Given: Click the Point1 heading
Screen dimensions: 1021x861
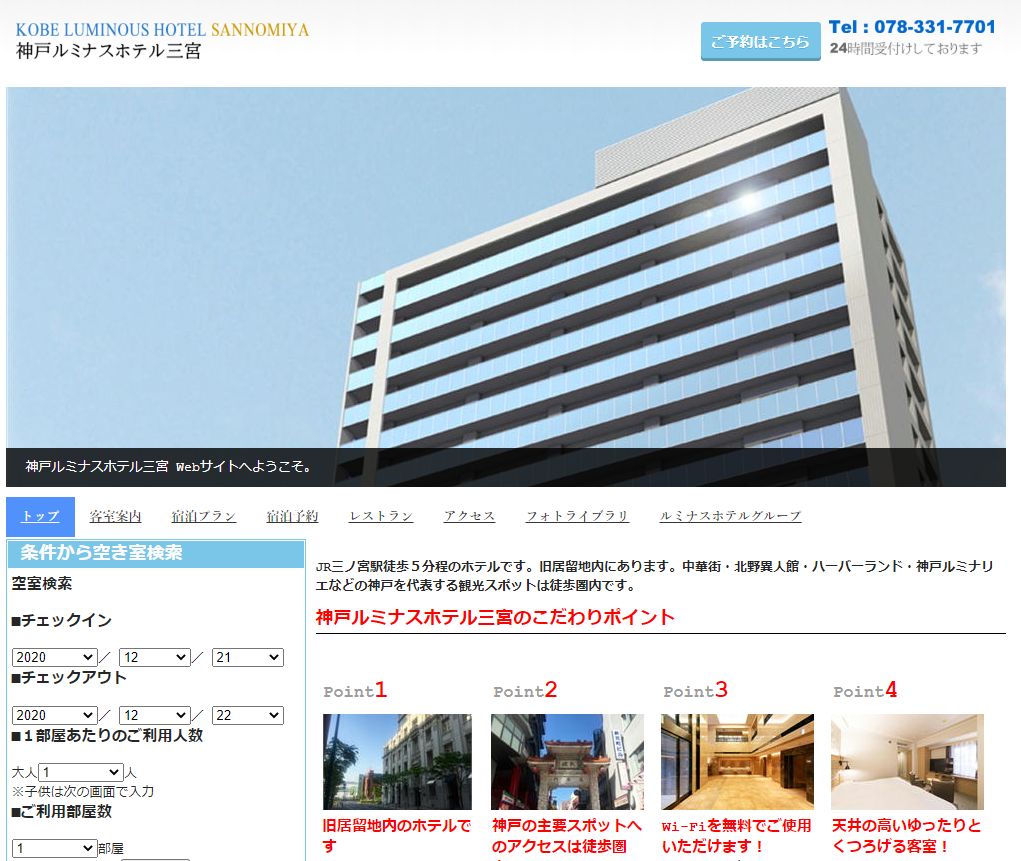Looking at the screenshot, I should point(356,690).
